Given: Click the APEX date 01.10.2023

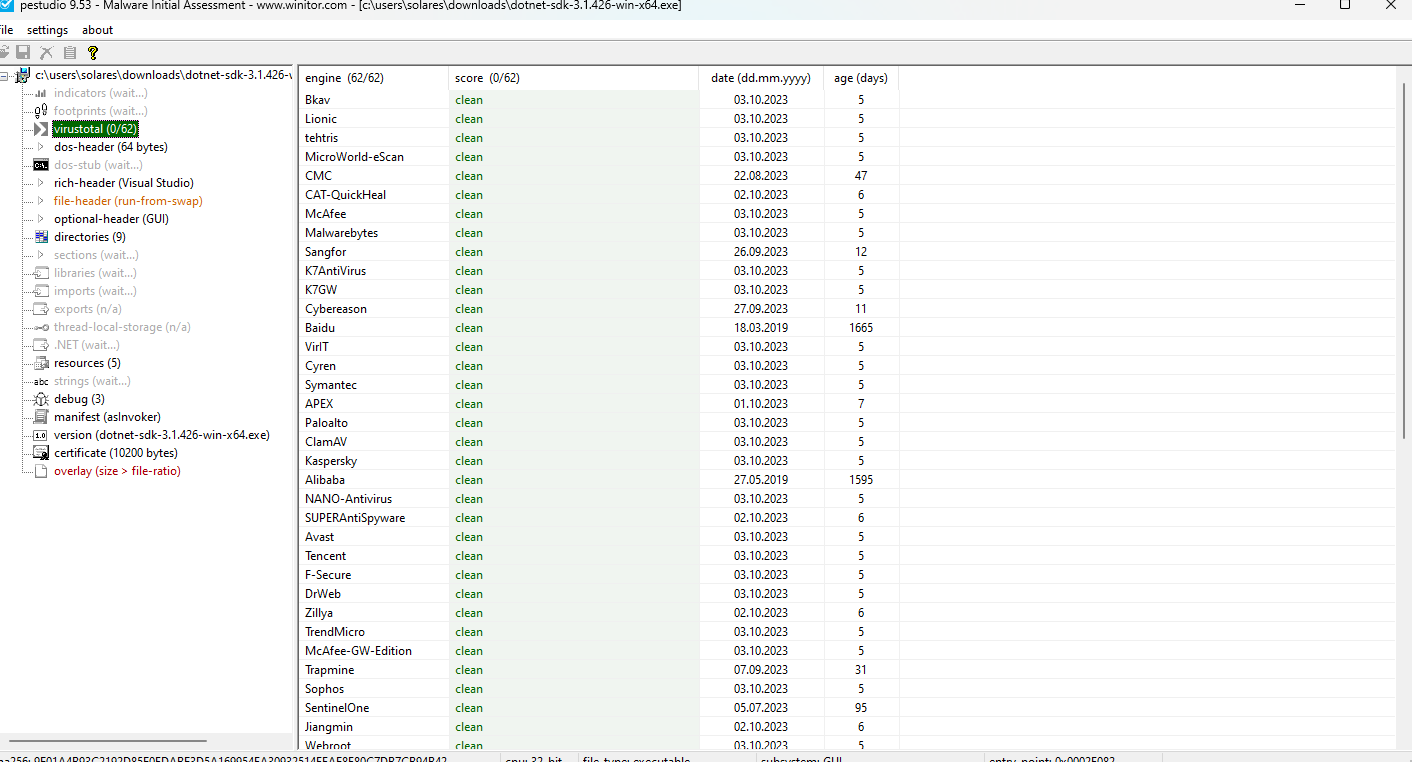Looking at the screenshot, I should click(x=761, y=404).
